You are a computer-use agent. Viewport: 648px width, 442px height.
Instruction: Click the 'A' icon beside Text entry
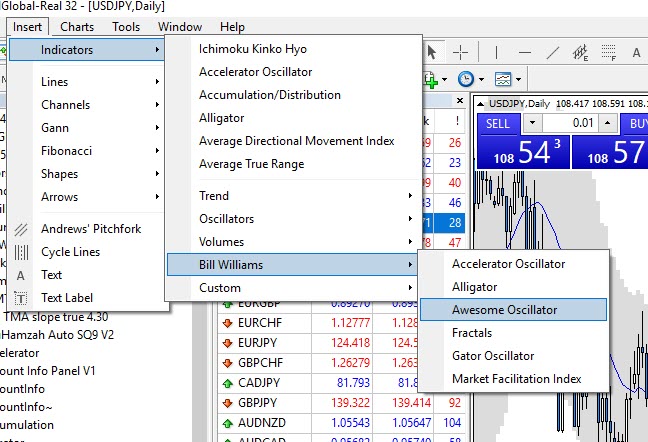pyautogui.click(x=21, y=276)
